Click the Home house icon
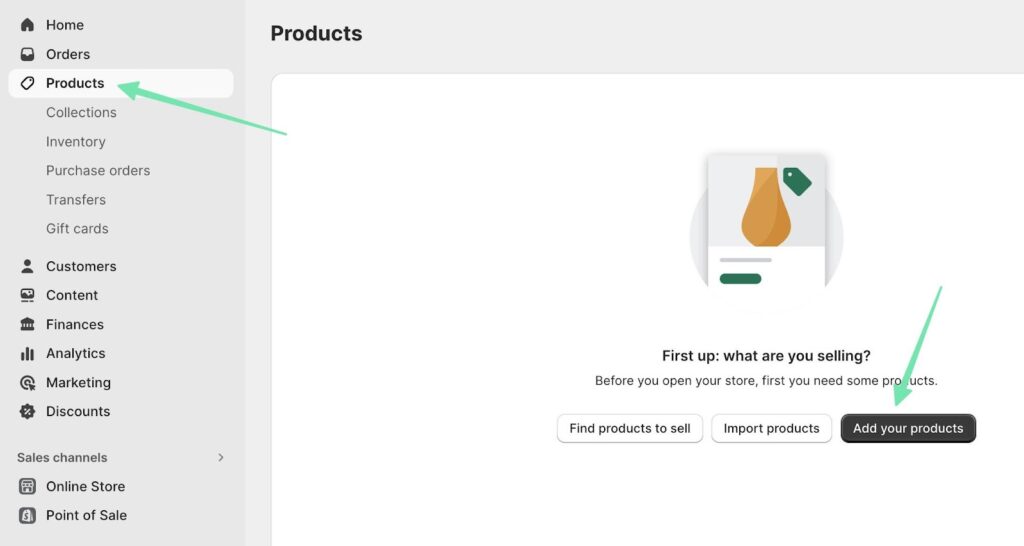The image size is (1024, 546). click(x=27, y=25)
